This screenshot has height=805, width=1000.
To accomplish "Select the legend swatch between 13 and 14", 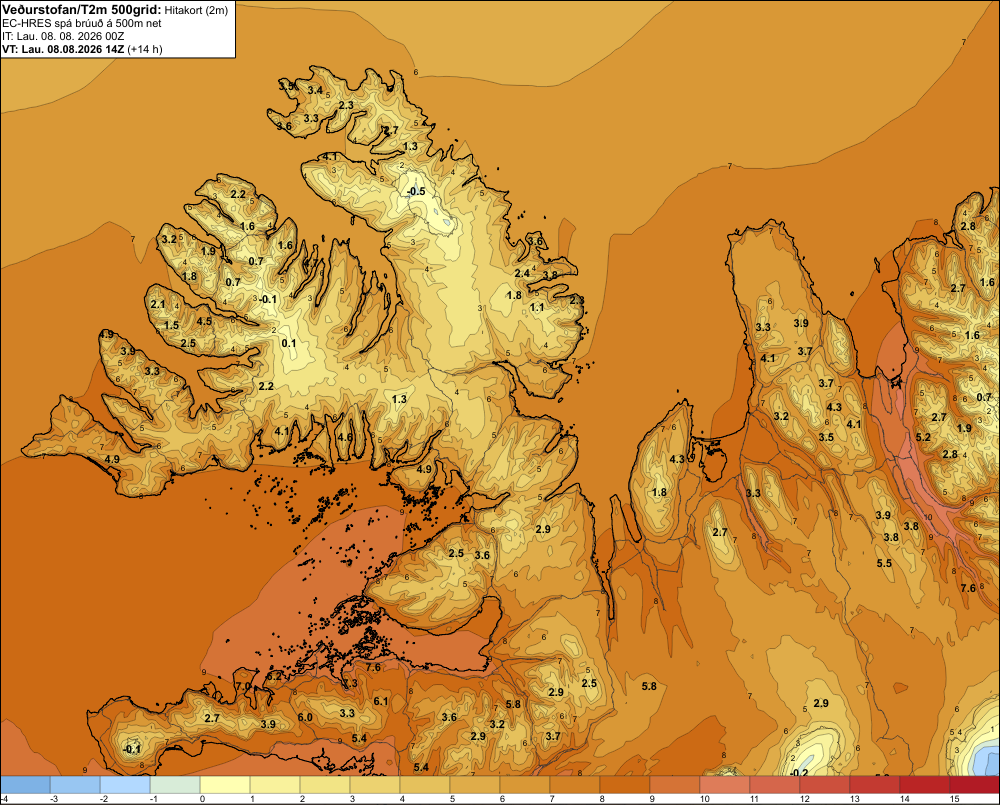I will (875, 784).
